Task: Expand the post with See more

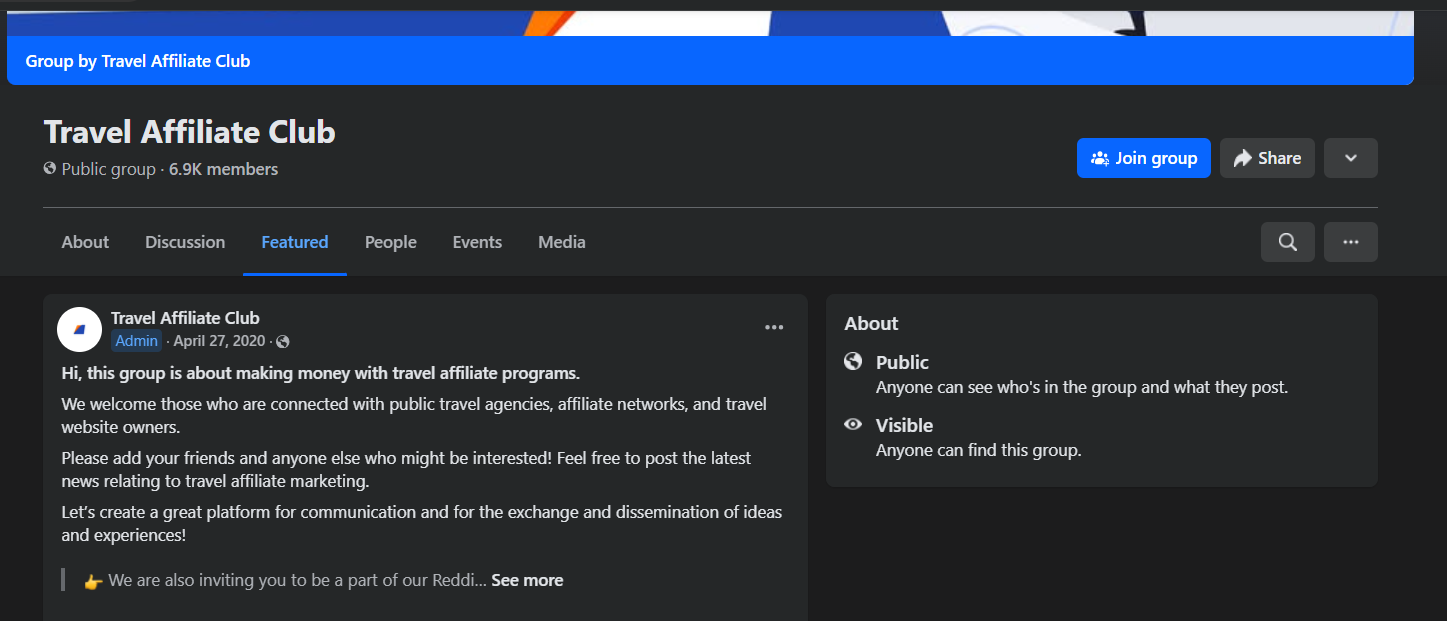Action: (527, 580)
